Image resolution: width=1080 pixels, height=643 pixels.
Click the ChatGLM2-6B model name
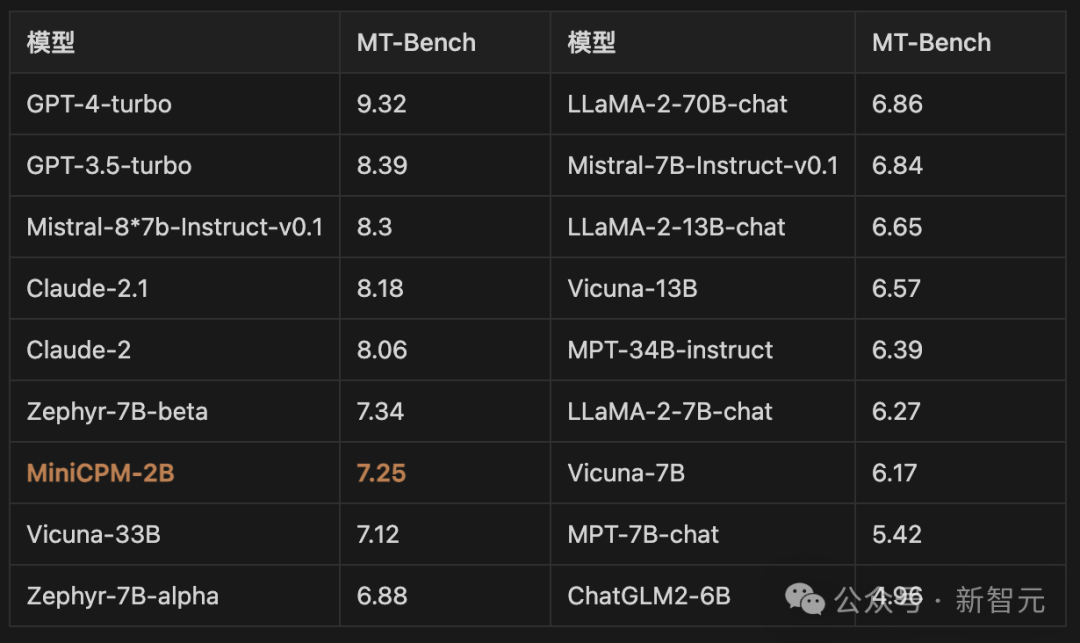pyautogui.click(x=649, y=596)
